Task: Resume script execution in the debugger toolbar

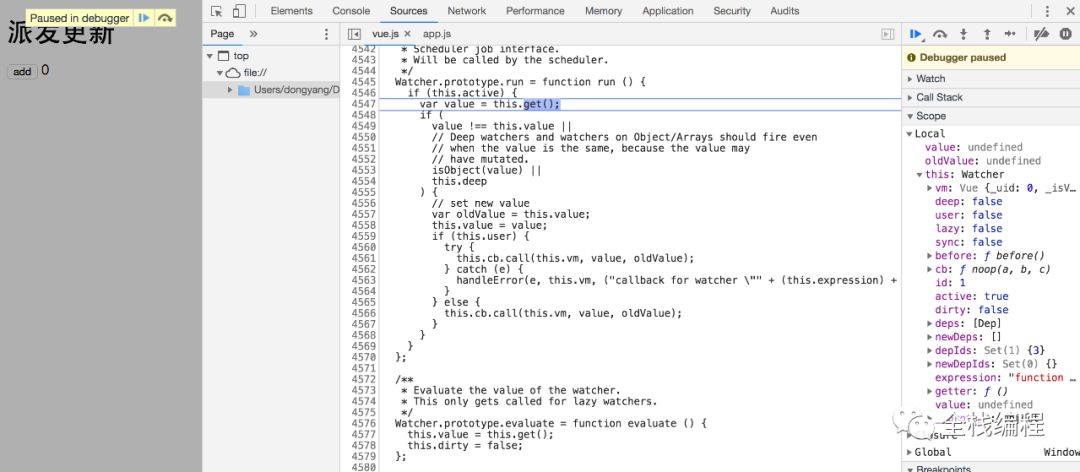Action: click(916, 34)
